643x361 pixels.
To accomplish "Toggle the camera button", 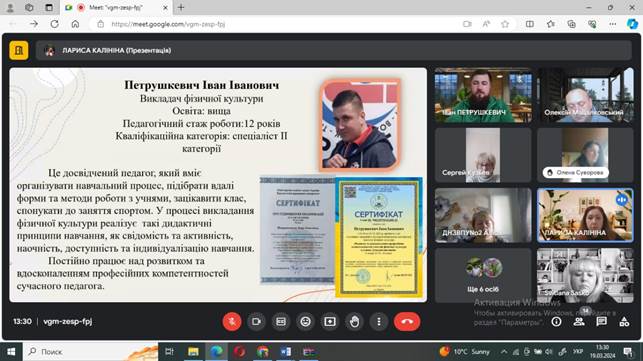I will point(256,322).
